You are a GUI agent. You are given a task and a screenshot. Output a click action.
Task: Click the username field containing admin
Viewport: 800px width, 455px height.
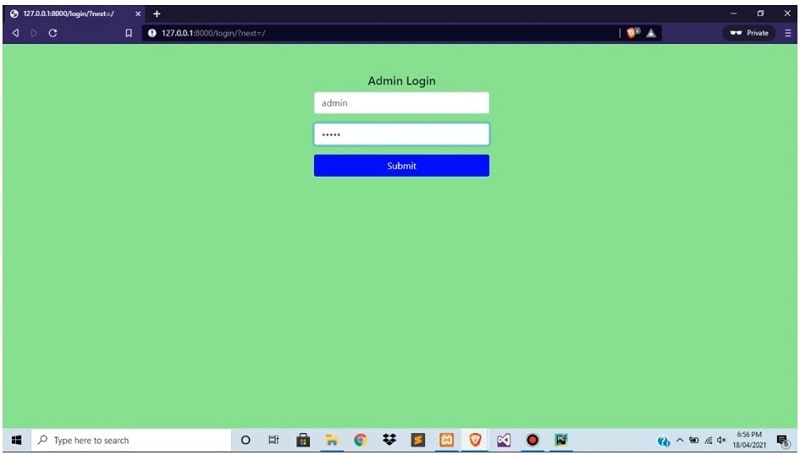tap(401, 103)
